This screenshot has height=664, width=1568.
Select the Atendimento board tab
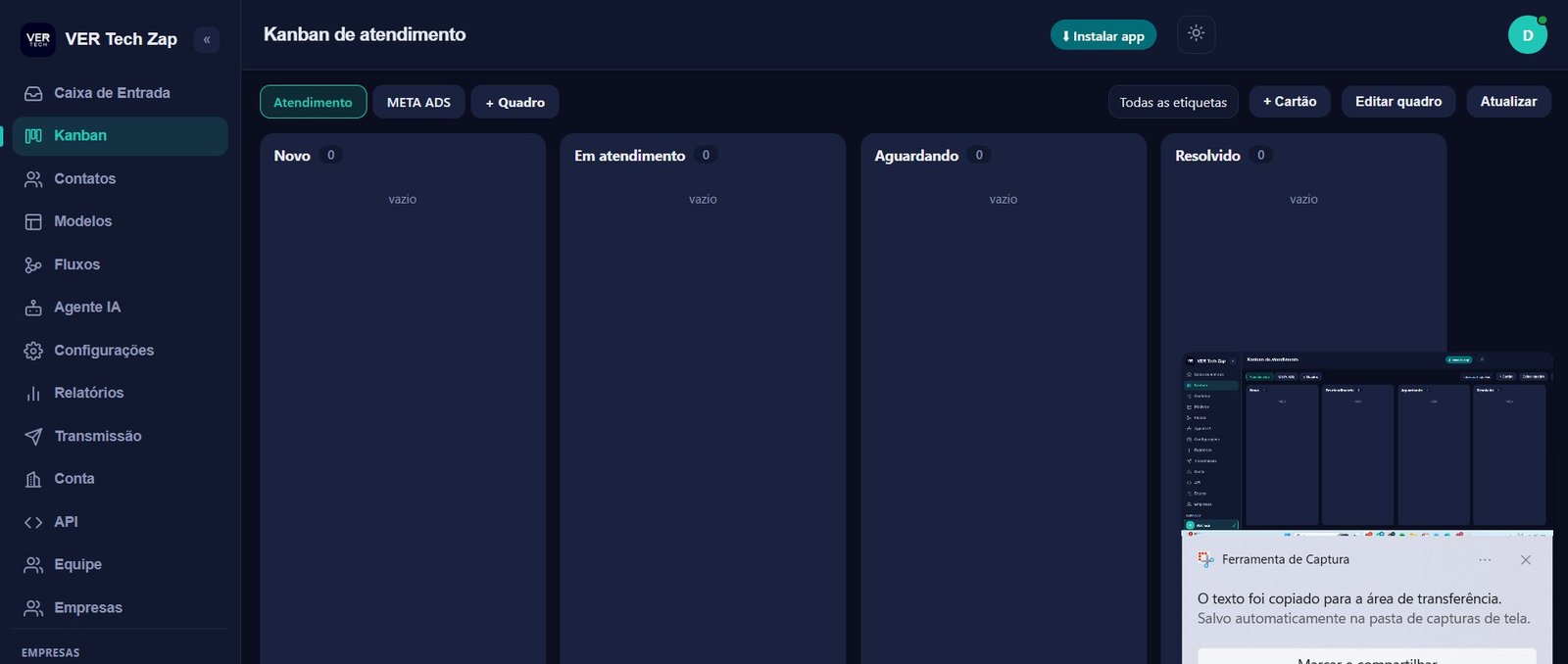pyautogui.click(x=313, y=102)
